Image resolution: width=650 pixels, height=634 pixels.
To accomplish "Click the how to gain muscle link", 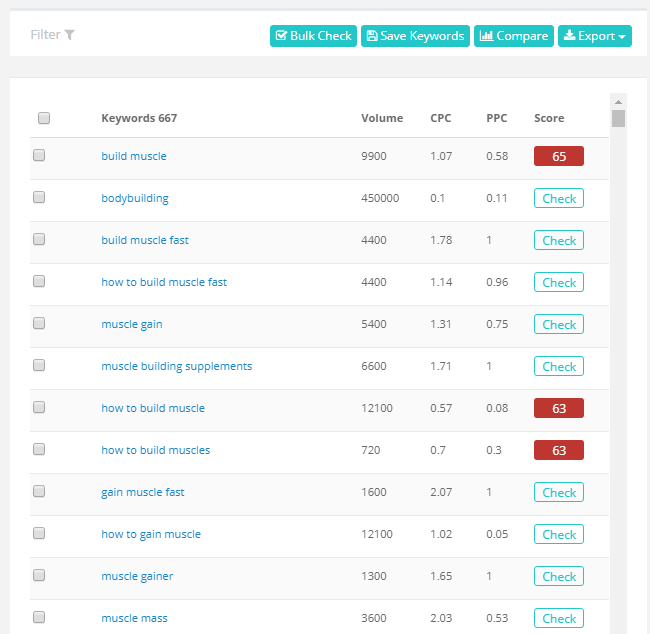I will pyautogui.click(x=151, y=534).
